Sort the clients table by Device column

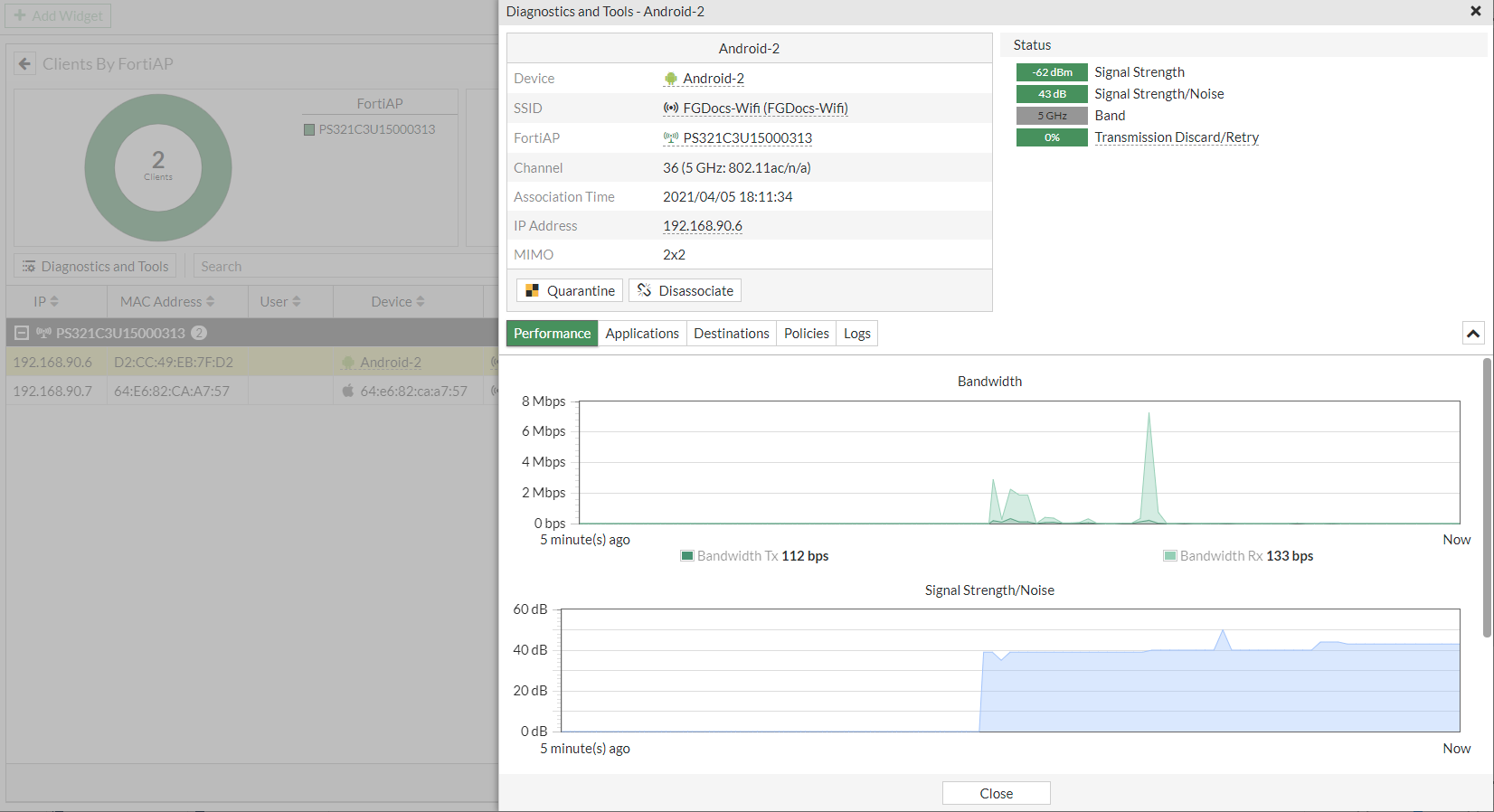coord(398,301)
